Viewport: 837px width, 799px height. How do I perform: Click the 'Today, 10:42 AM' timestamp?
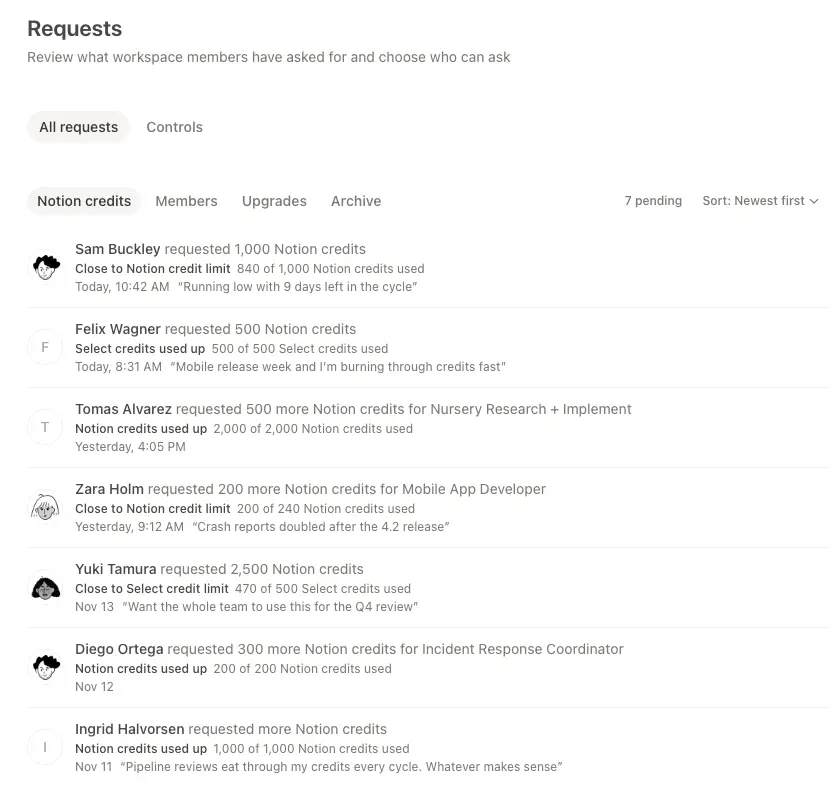[x=122, y=287]
